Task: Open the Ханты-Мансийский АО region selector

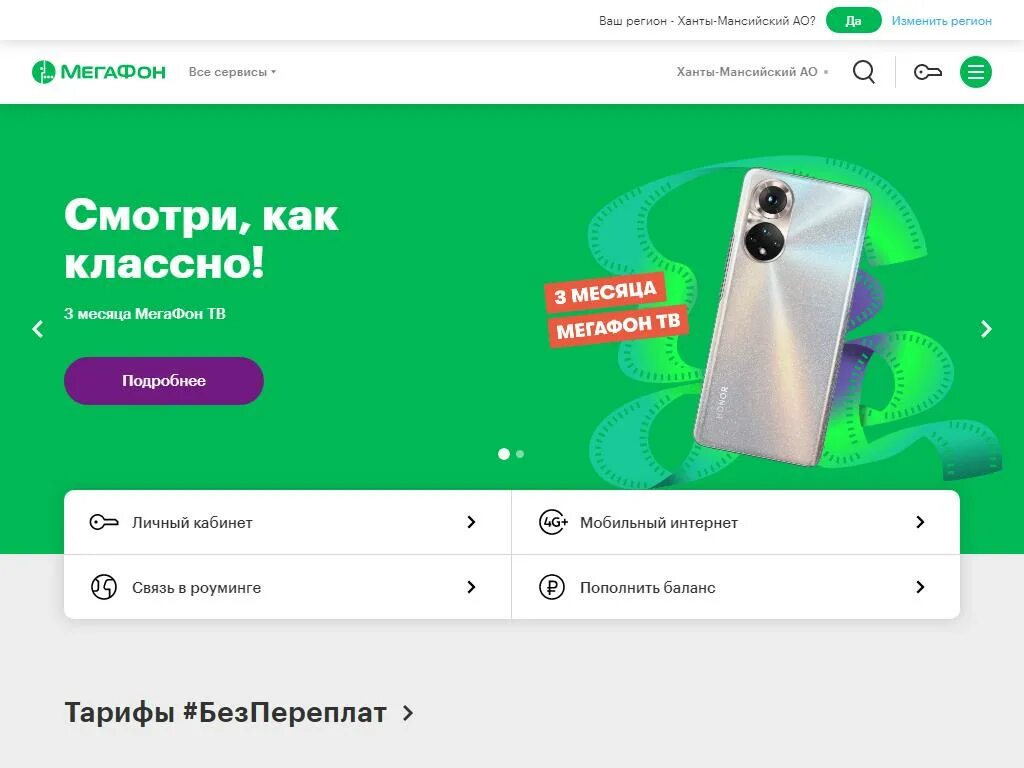Action: (x=752, y=72)
